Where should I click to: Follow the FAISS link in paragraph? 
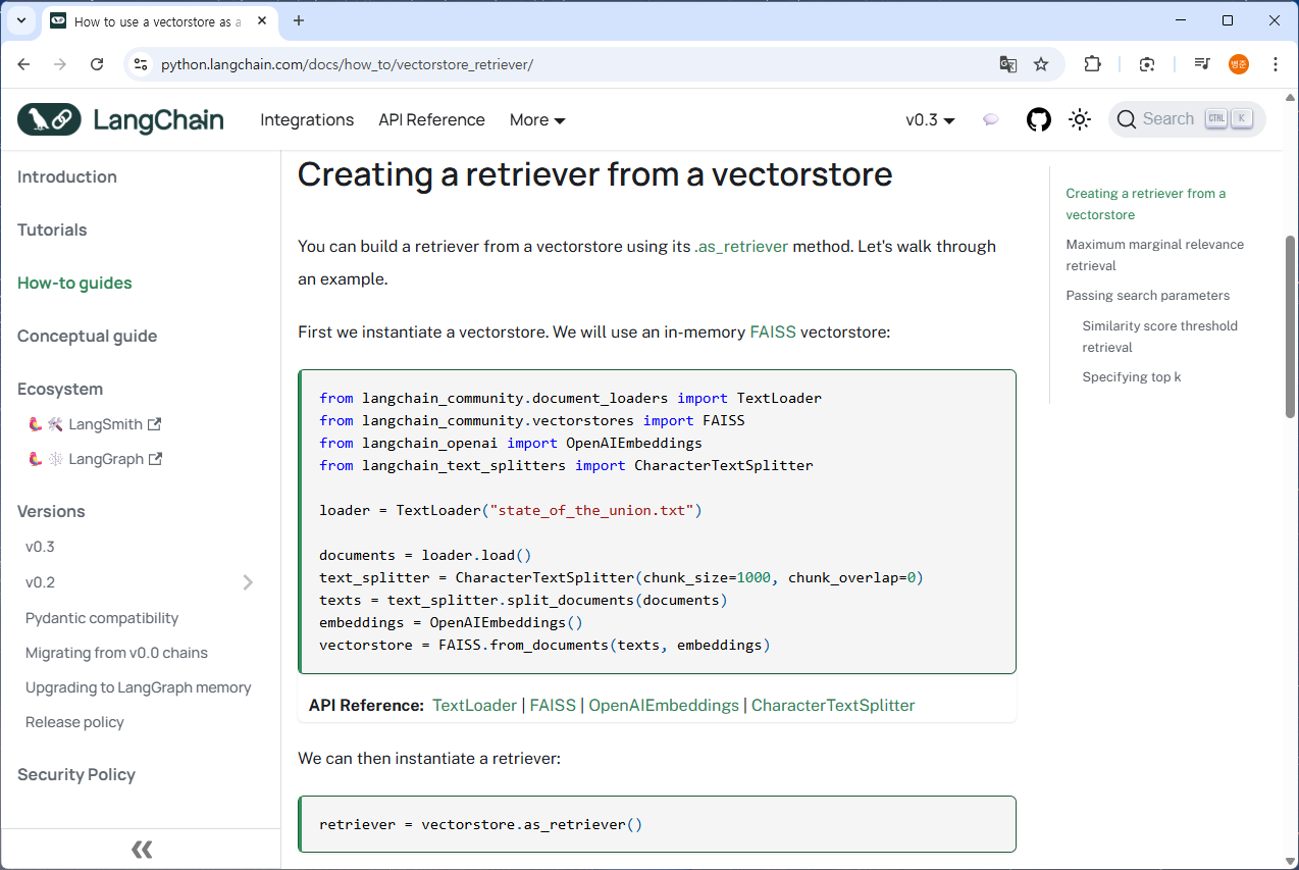[x=773, y=332]
